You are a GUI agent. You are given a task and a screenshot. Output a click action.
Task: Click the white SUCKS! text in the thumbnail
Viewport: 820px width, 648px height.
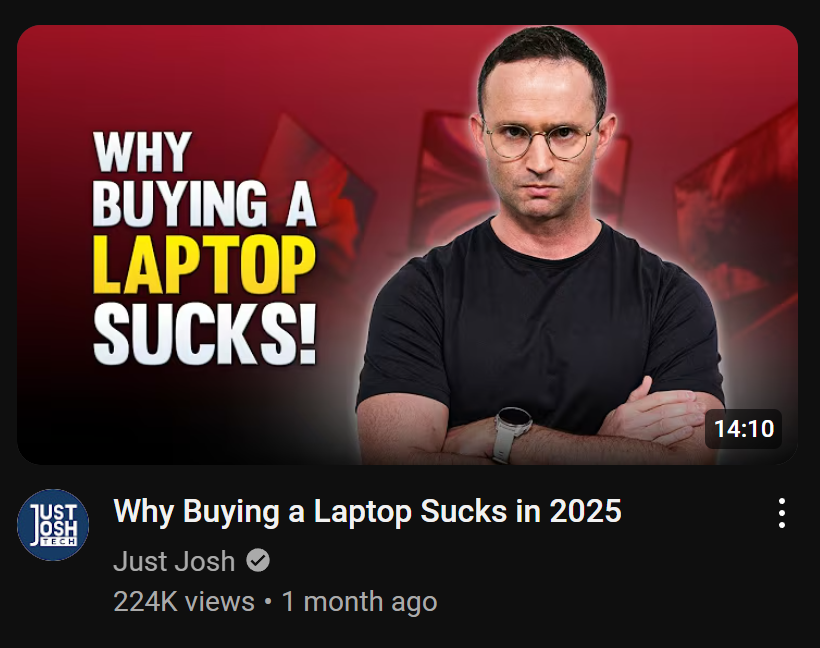pos(204,333)
